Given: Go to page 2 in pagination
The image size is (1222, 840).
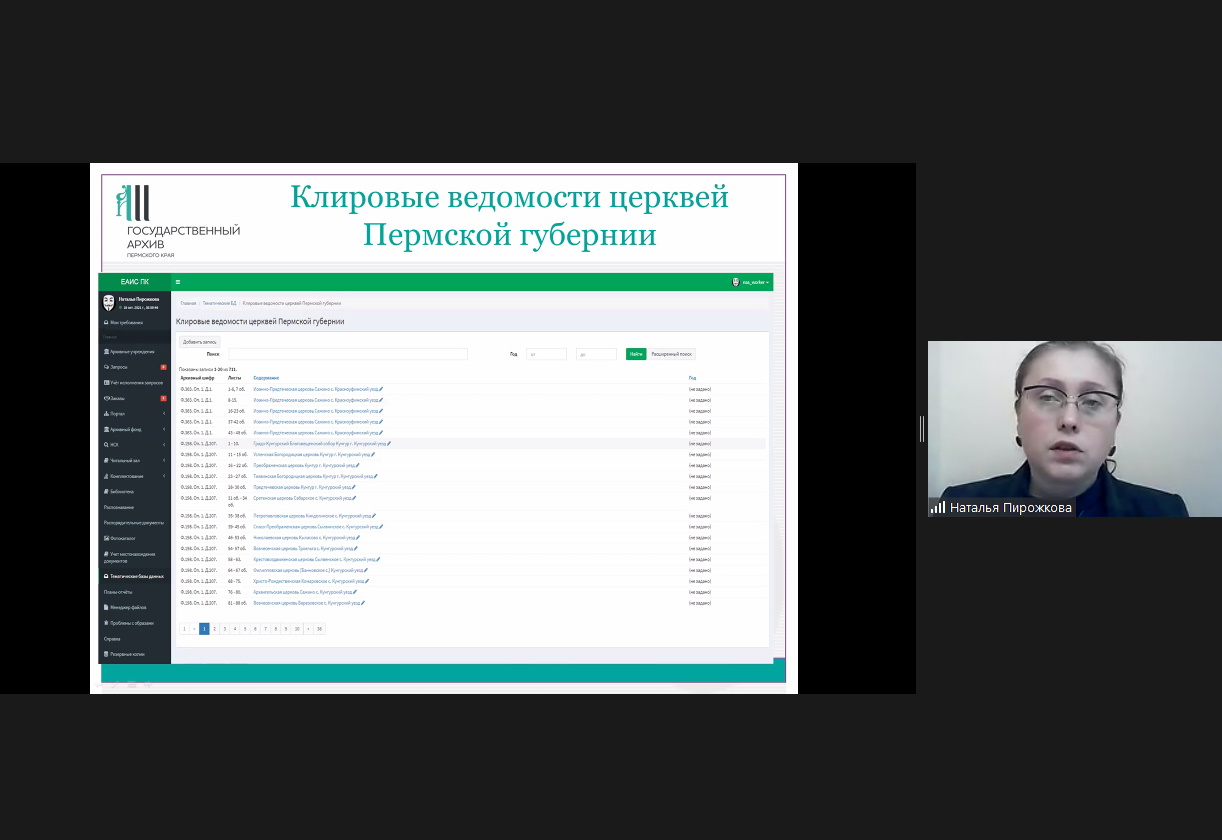Looking at the screenshot, I should [214, 629].
